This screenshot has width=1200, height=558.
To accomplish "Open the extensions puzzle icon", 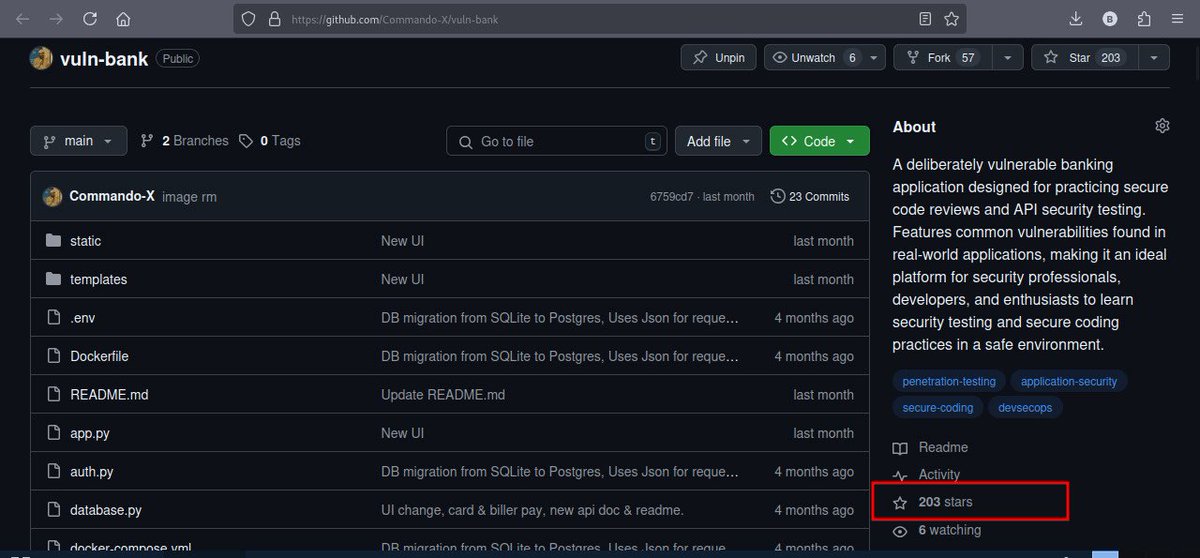I will (1144, 19).
